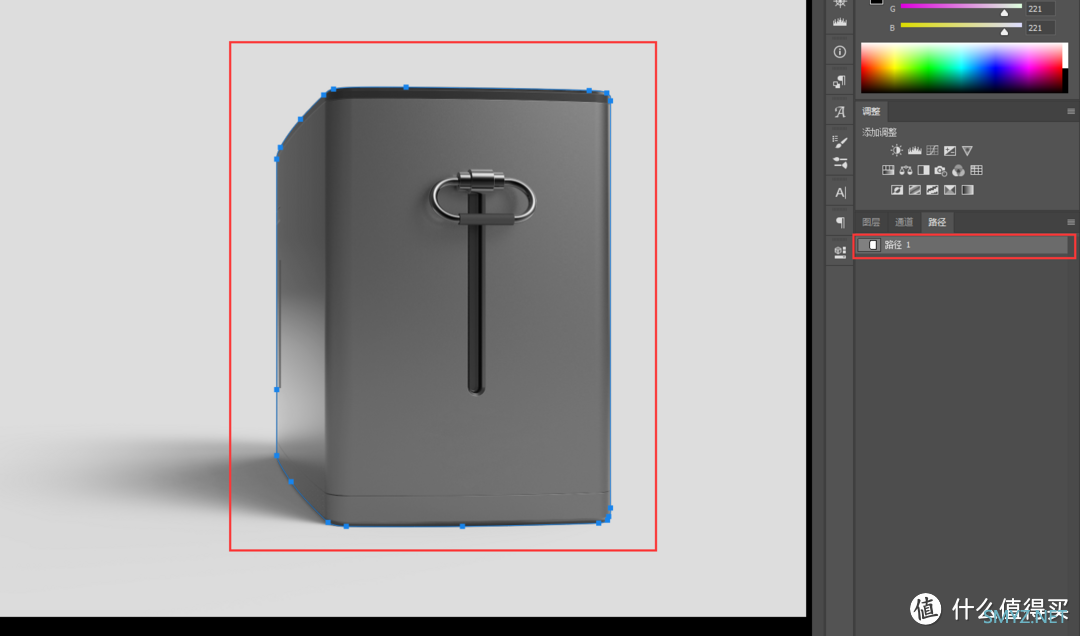Add a Color Balance adjustment
1080x636 pixels.
906,170
